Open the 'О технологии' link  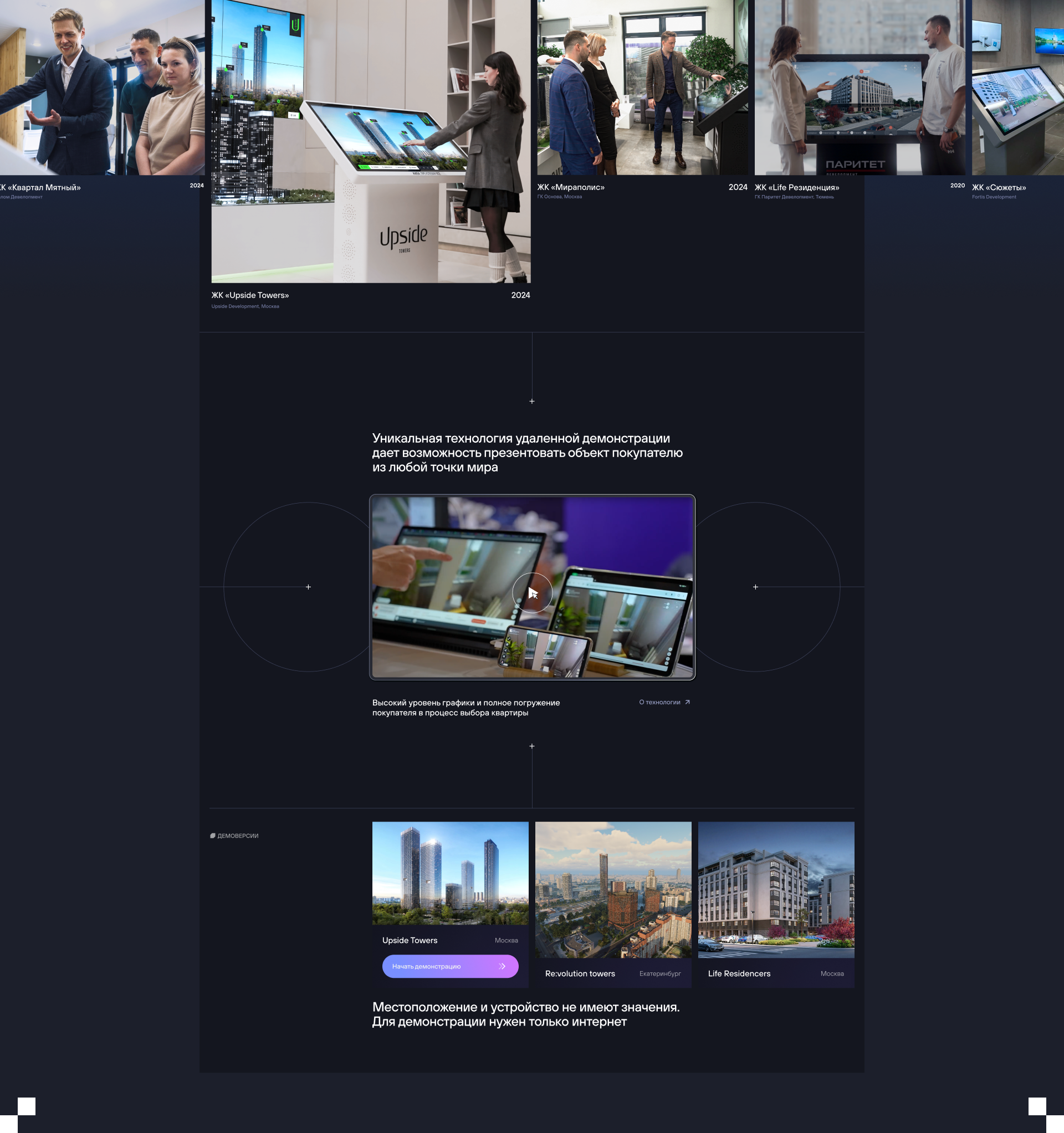[659, 702]
